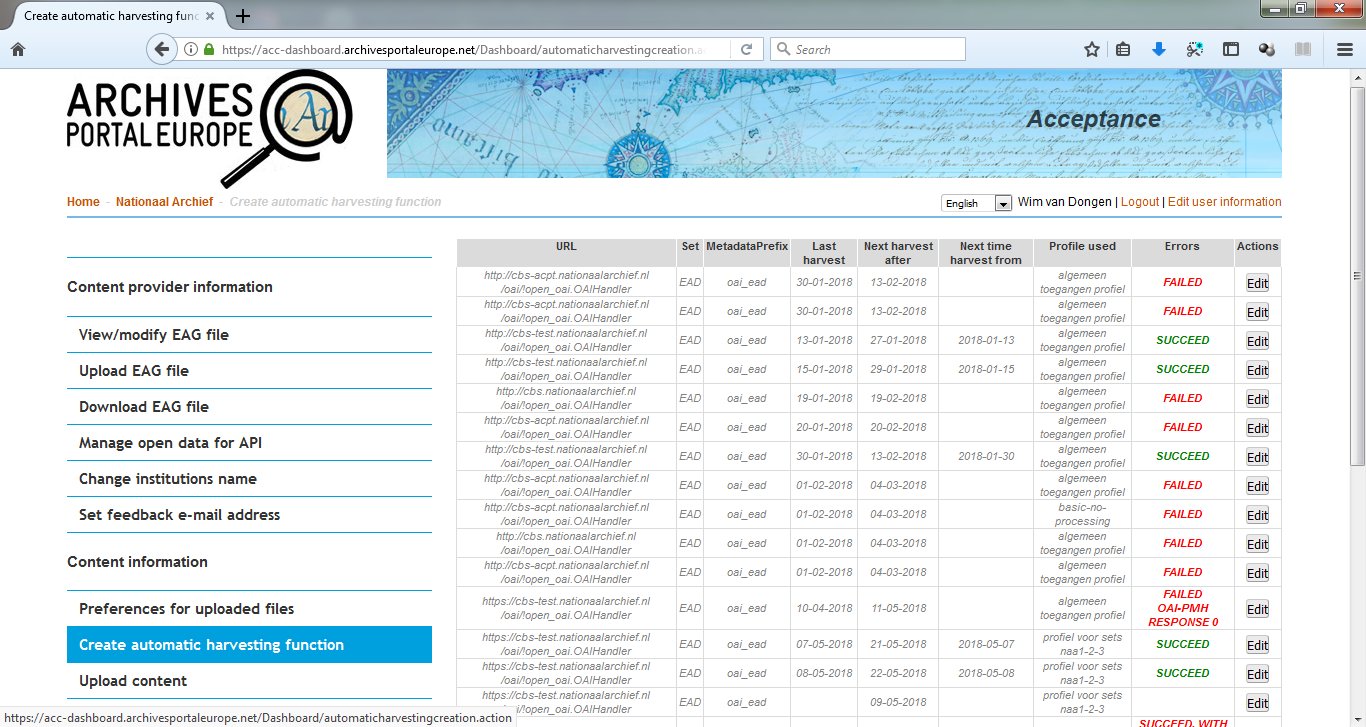The image size is (1366, 727).
Task: Edit the harvest with last harvest 08-05-2018
Action: [x=1257, y=674]
